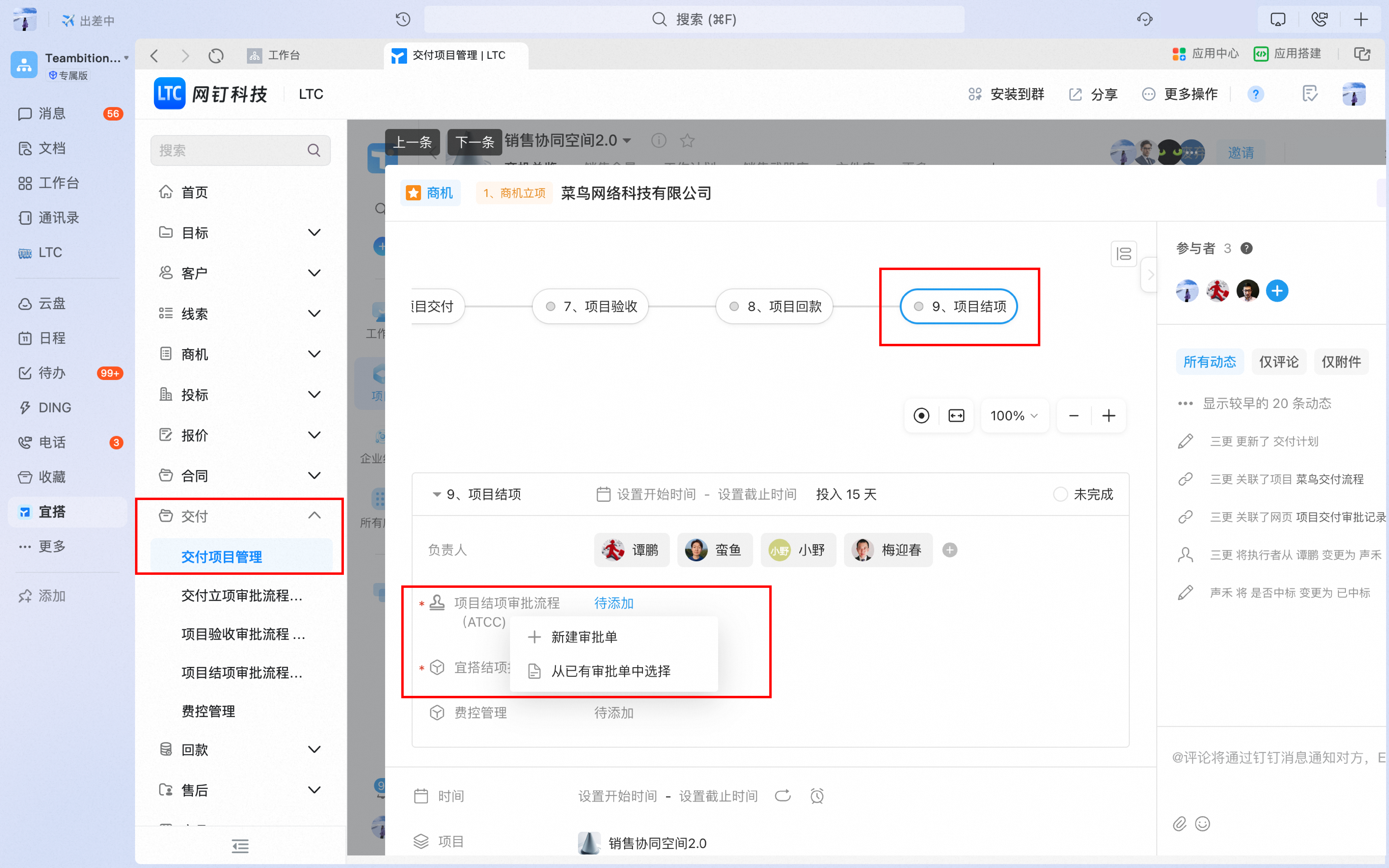This screenshot has height=868, width=1389.
Task: Click the top 搜索 (⌘F) bar
Action: 694,20
